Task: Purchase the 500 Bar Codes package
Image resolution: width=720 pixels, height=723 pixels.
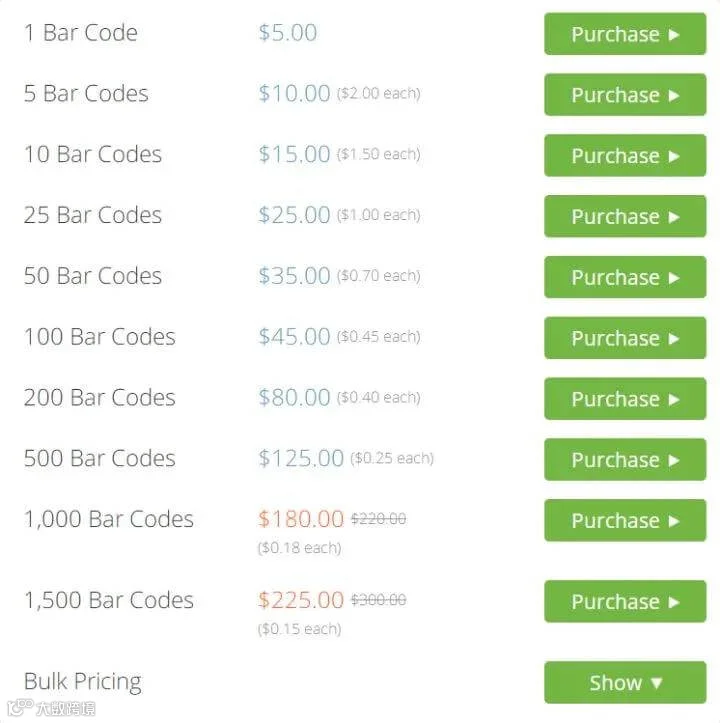Action: pos(625,460)
